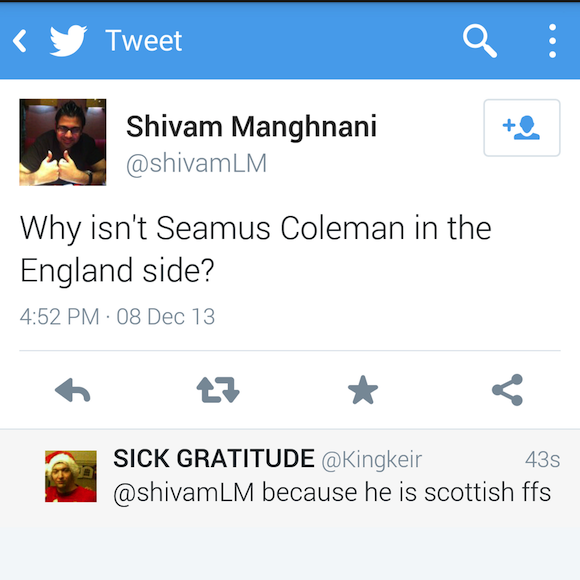The width and height of the screenshot is (580, 580).
Task: Open the reply's 43s timestamp
Action: click(542, 459)
